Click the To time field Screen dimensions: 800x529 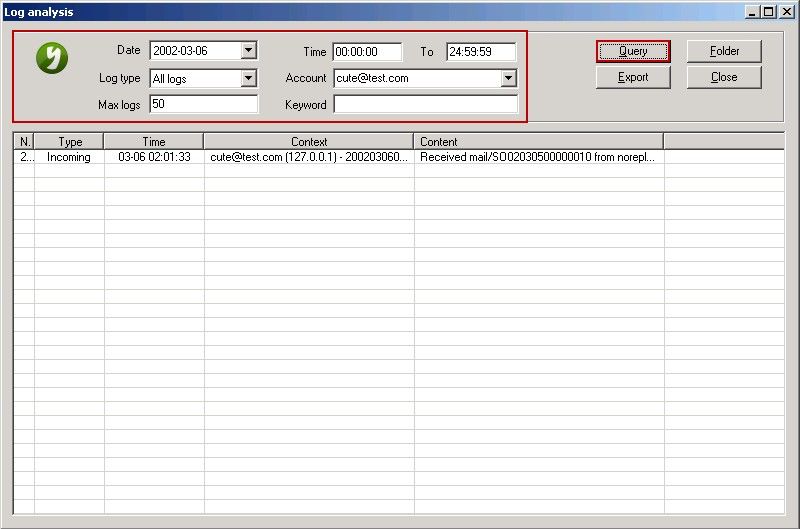tap(481, 51)
